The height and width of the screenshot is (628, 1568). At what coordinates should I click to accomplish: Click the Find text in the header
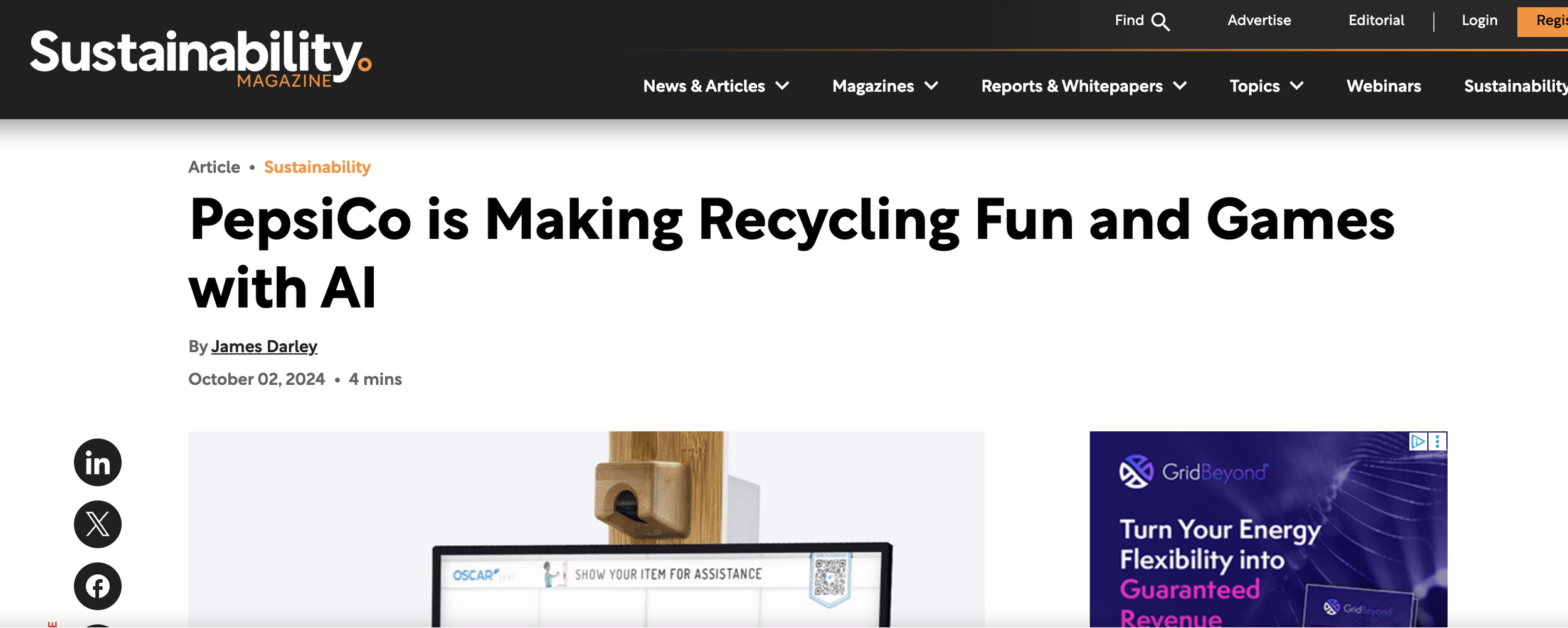coord(1130,21)
